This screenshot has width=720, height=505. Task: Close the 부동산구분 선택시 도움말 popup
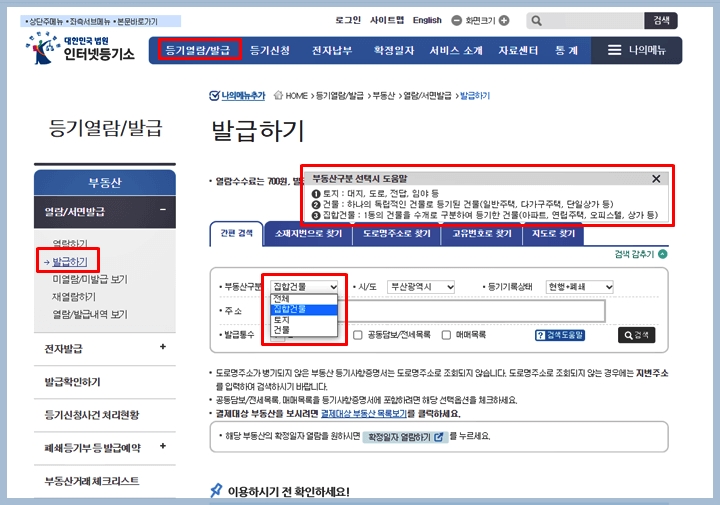[656, 179]
